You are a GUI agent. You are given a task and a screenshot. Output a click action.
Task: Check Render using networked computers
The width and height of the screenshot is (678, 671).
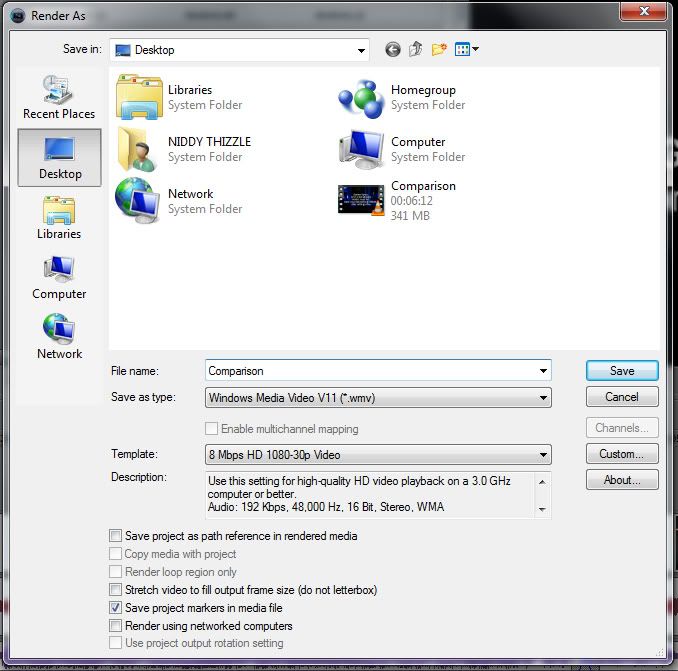tap(116, 626)
